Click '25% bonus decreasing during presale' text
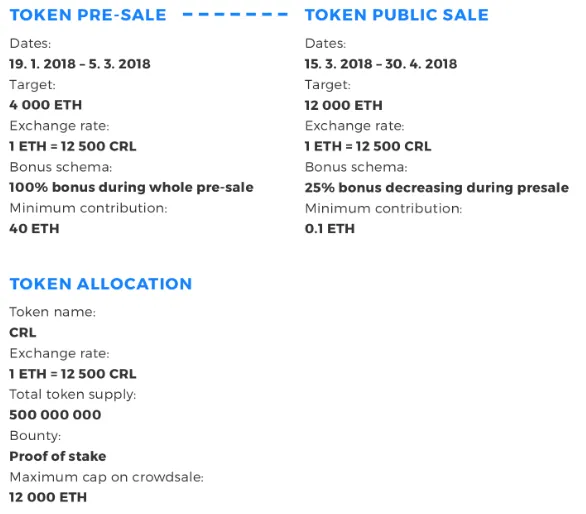Viewport: 586px width, 514px height. pyautogui.click(x=437, y=188)
